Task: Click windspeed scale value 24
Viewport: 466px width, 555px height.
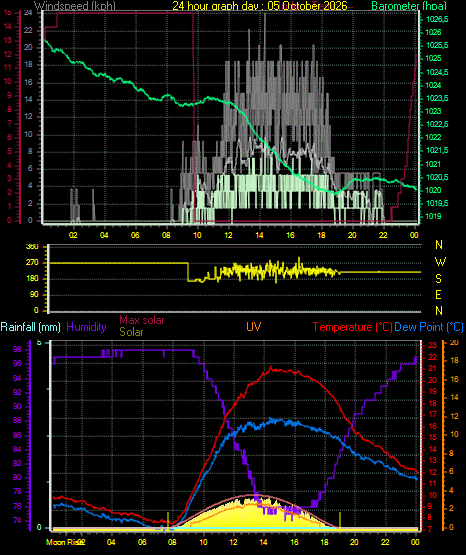Action: click(28, 13)
